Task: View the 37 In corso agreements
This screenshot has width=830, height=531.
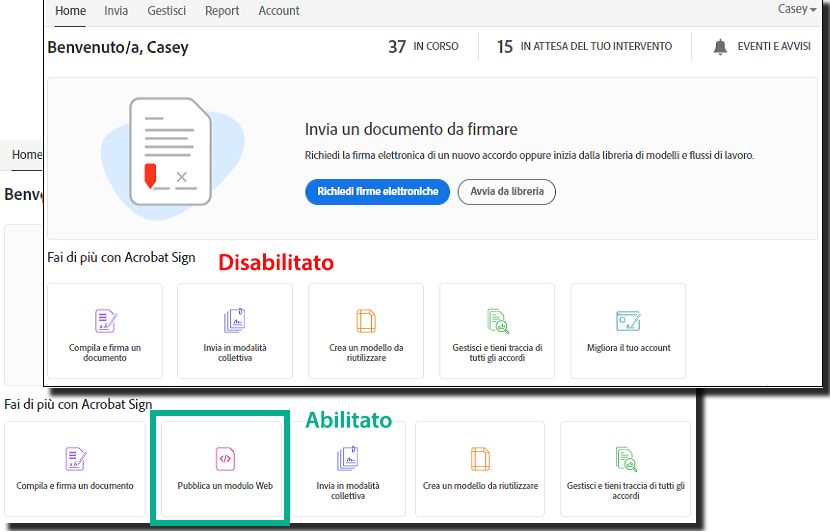Action: (x=423, y=47)
